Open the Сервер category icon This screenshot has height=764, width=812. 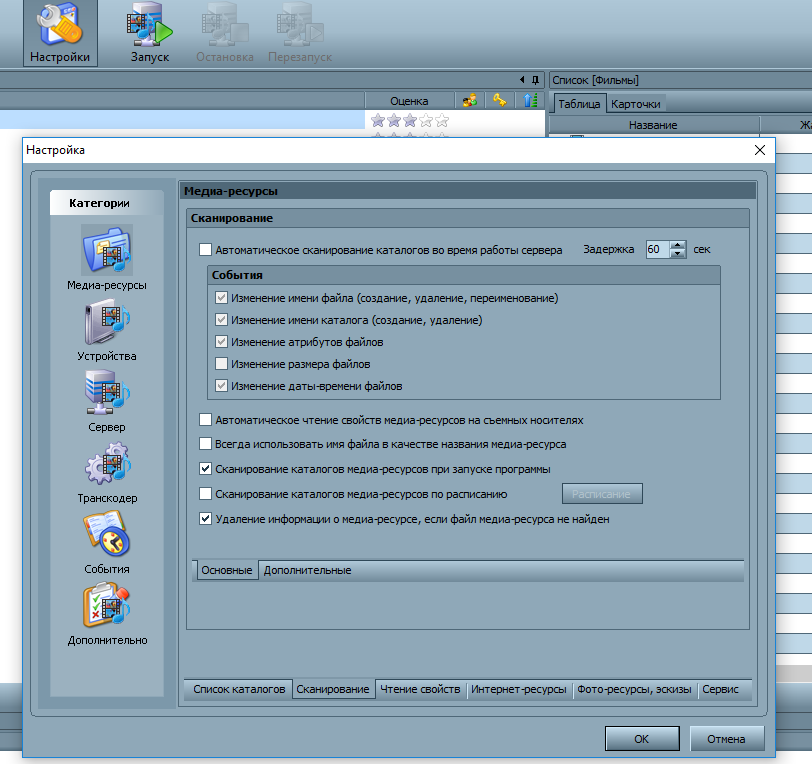coord(106,393)
